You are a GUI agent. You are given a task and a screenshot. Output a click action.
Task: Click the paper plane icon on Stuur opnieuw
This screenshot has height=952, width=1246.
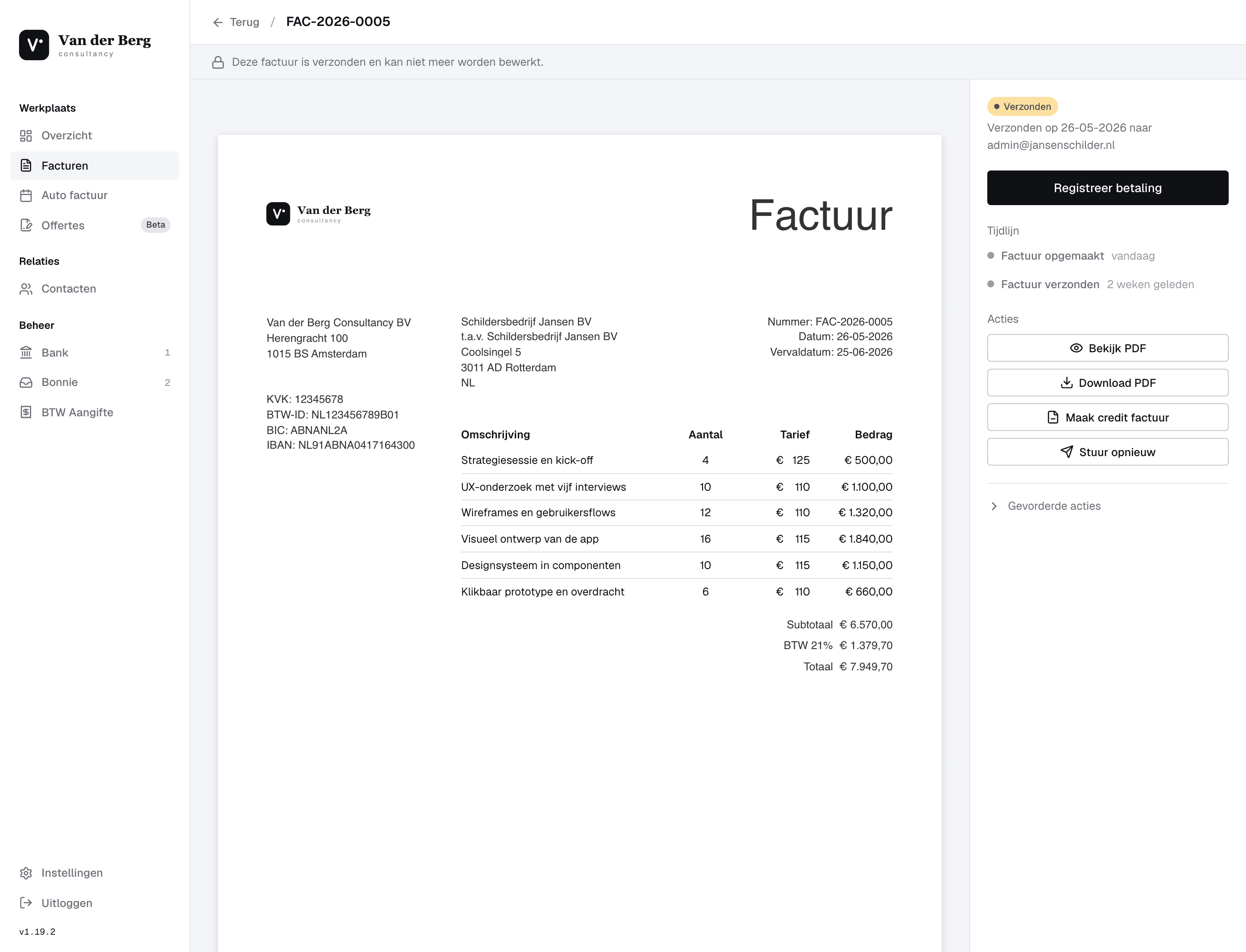point(1066,452)
